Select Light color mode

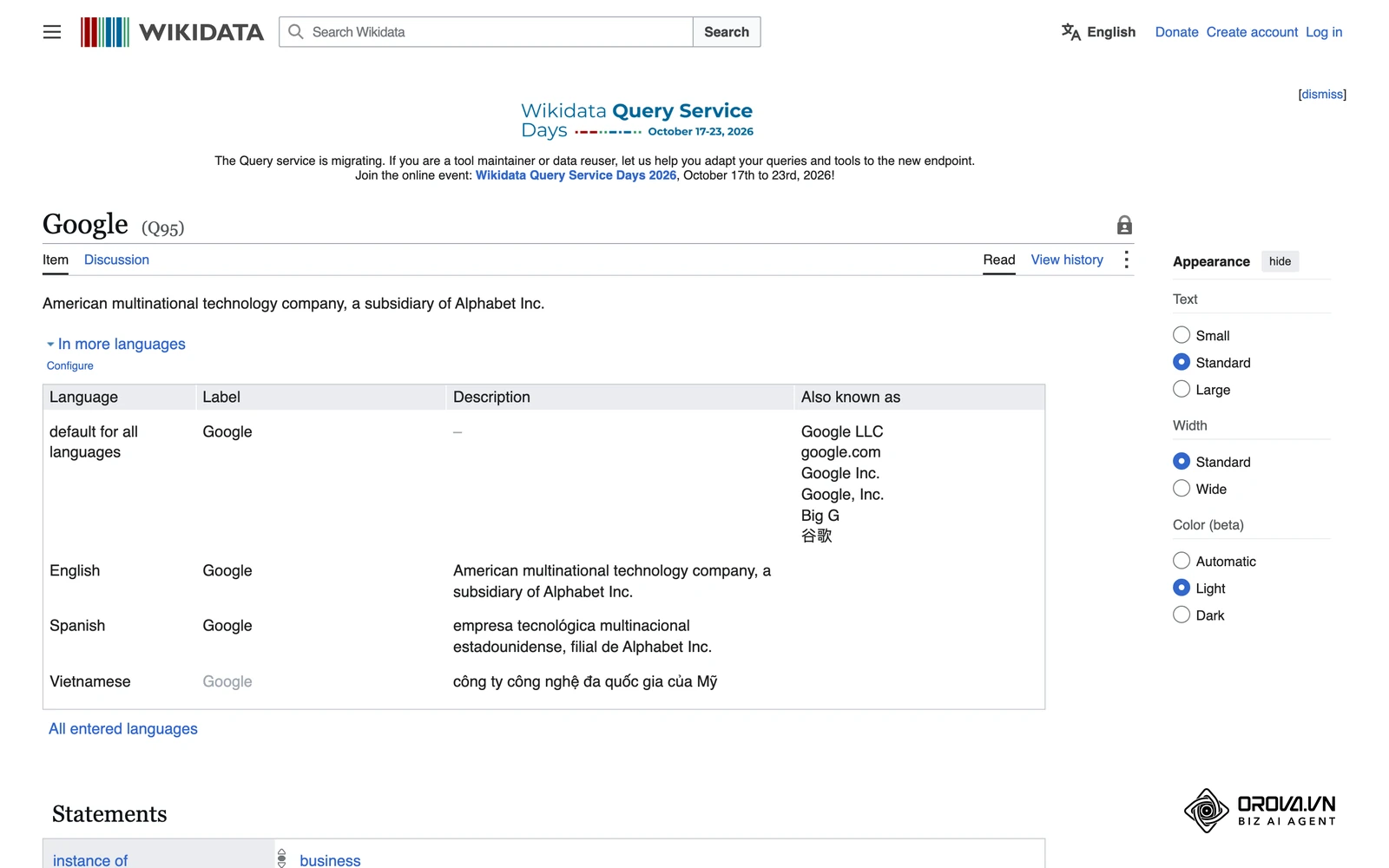1182,588
